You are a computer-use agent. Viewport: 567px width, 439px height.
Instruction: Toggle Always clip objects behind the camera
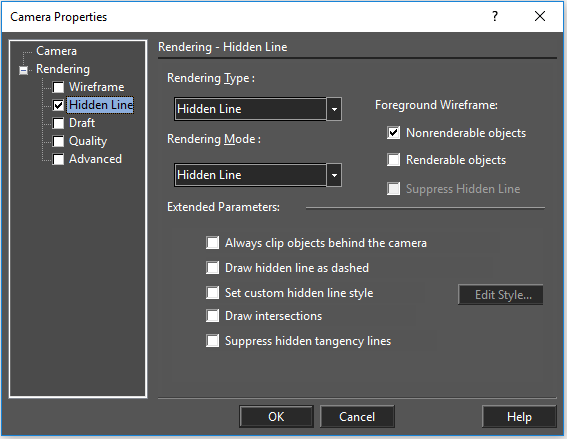point(212,243)
